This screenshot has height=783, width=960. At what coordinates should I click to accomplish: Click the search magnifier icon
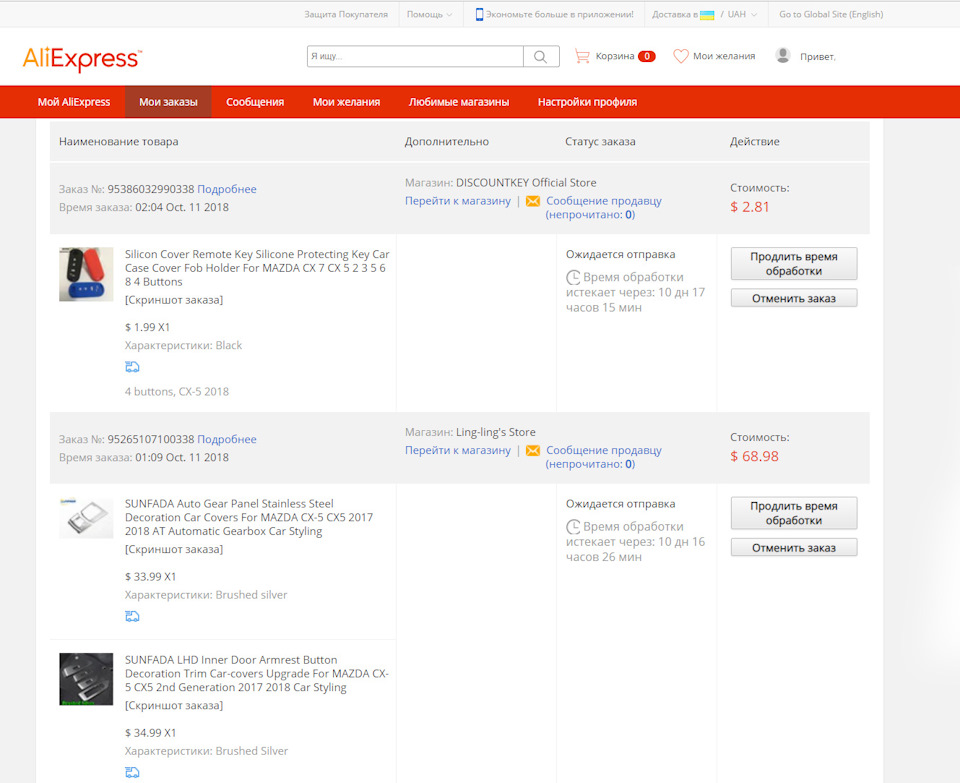(x=541, y=56)
